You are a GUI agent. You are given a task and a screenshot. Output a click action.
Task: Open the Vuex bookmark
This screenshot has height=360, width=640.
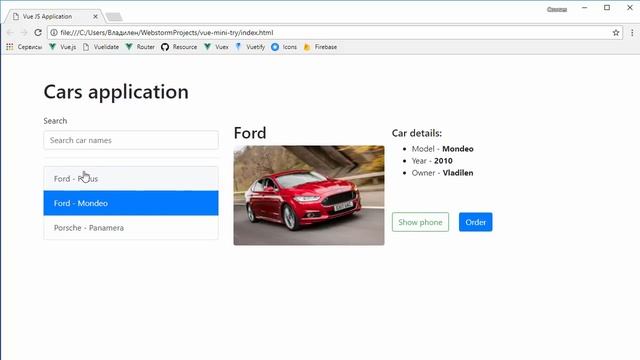(x=216, y=47)
